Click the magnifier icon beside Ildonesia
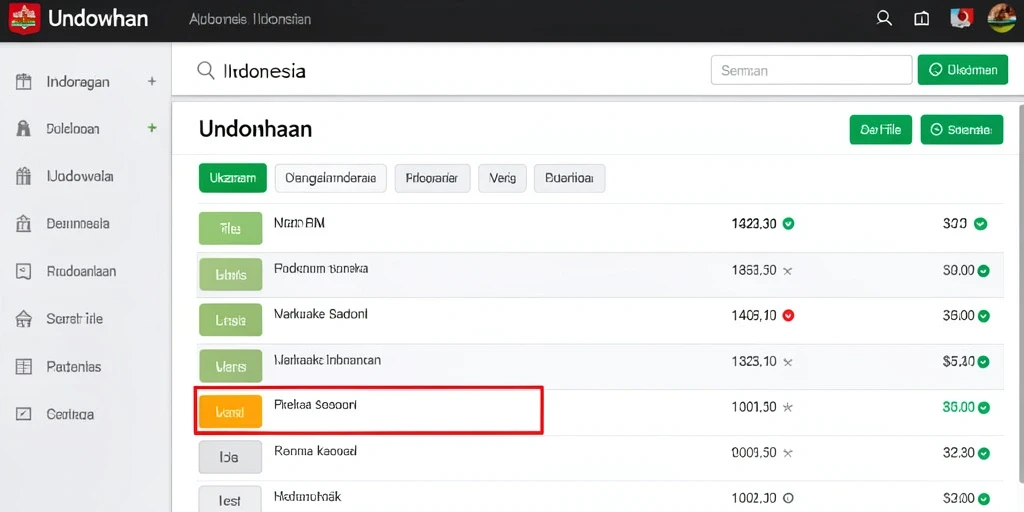1024x512 pixels. pyautogui.click(x=206, y=70)
